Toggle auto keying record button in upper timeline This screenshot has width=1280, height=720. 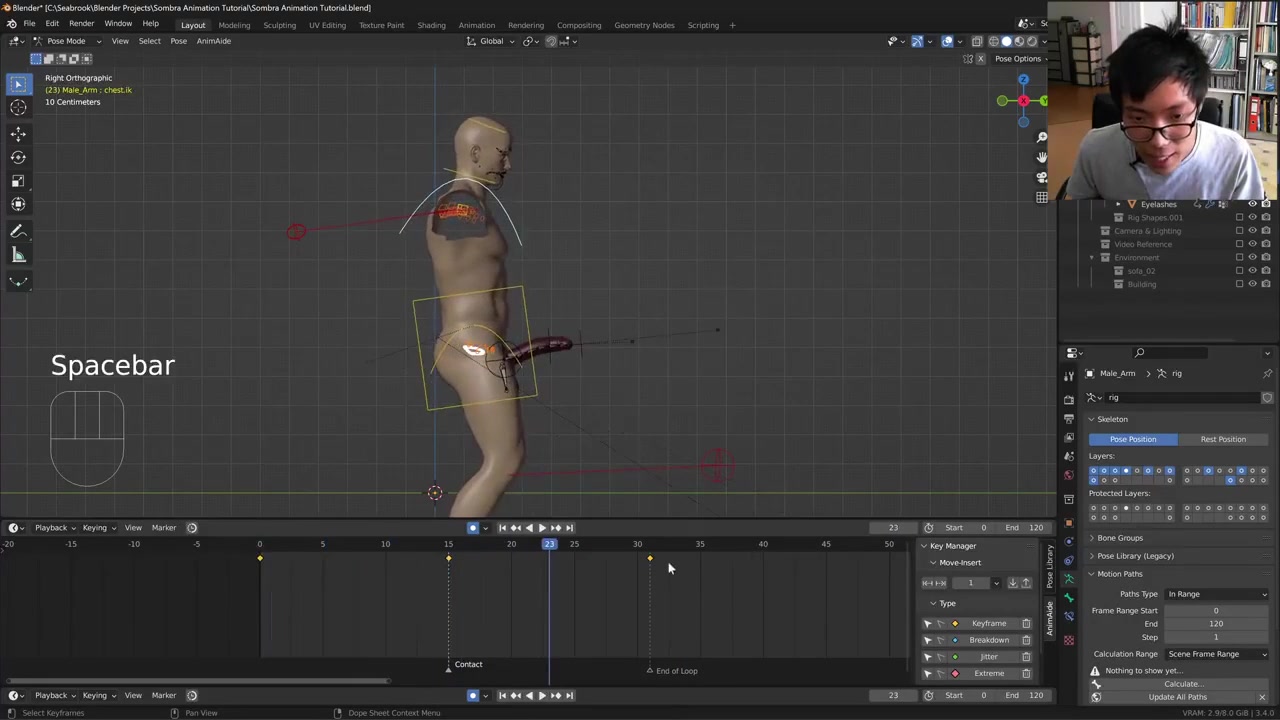[473, 528]
